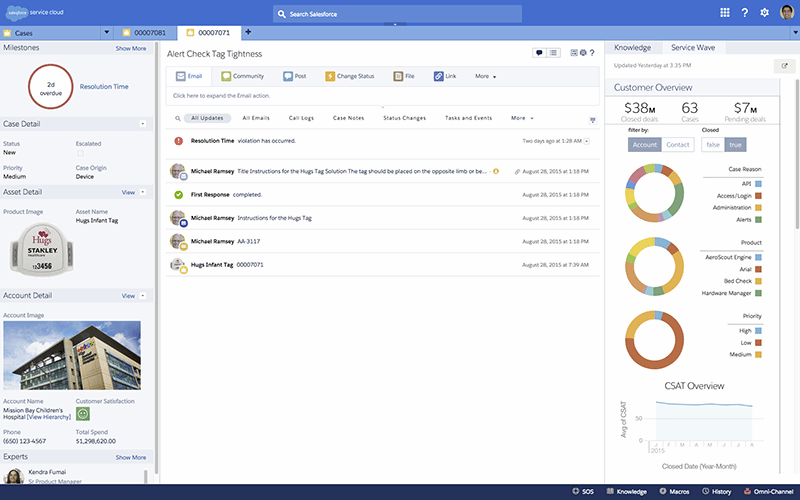Filter by Contact toggle

[x=678, y=144]
